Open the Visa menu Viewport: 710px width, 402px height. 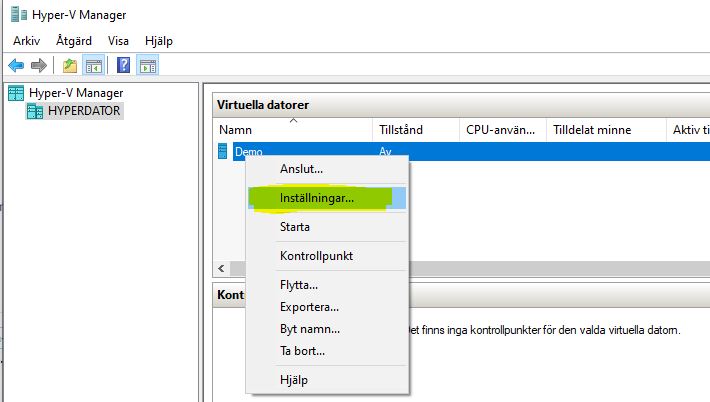coord(118,41)
